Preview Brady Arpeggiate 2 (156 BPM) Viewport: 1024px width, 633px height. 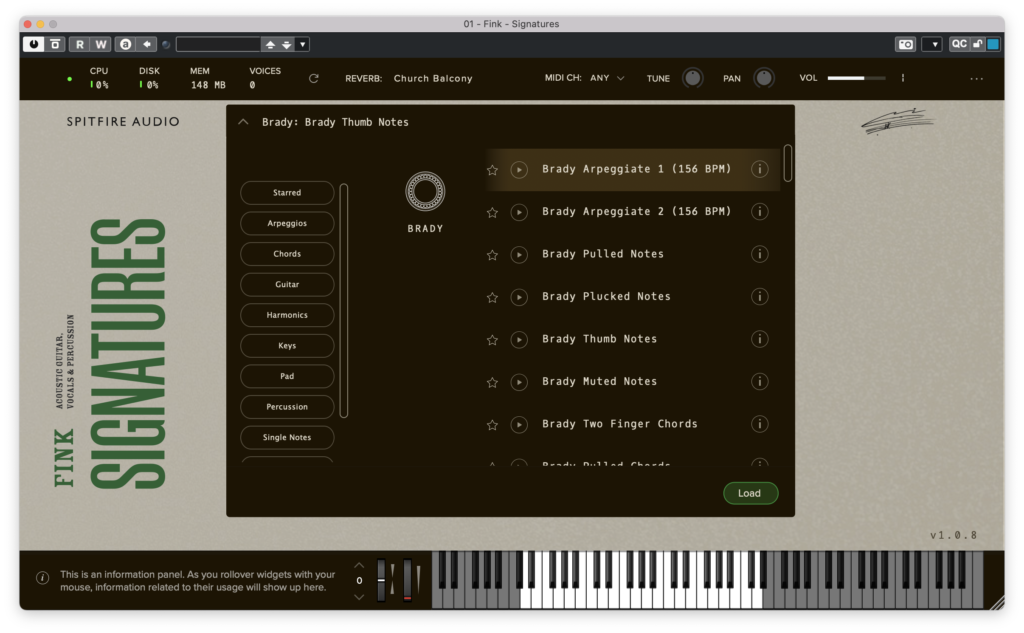pyautogui.click(x=519, y=212)
